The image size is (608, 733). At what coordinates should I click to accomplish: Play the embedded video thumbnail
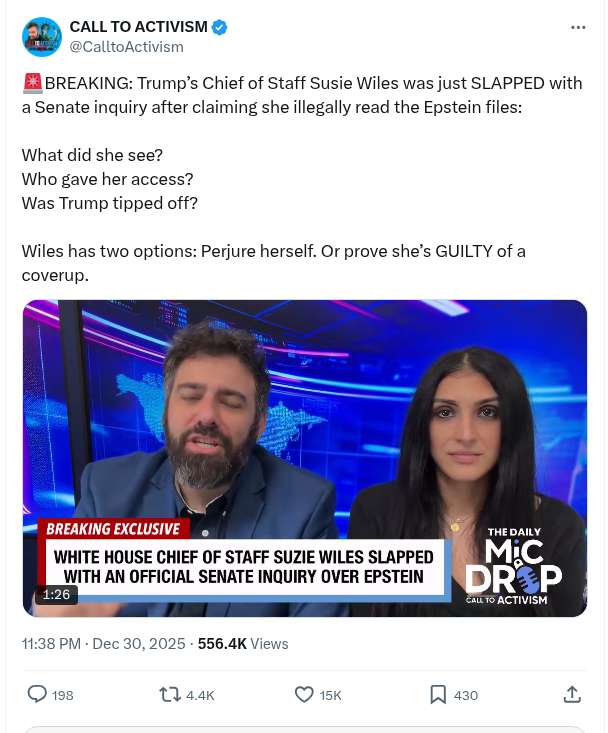[x=305, y=458]
